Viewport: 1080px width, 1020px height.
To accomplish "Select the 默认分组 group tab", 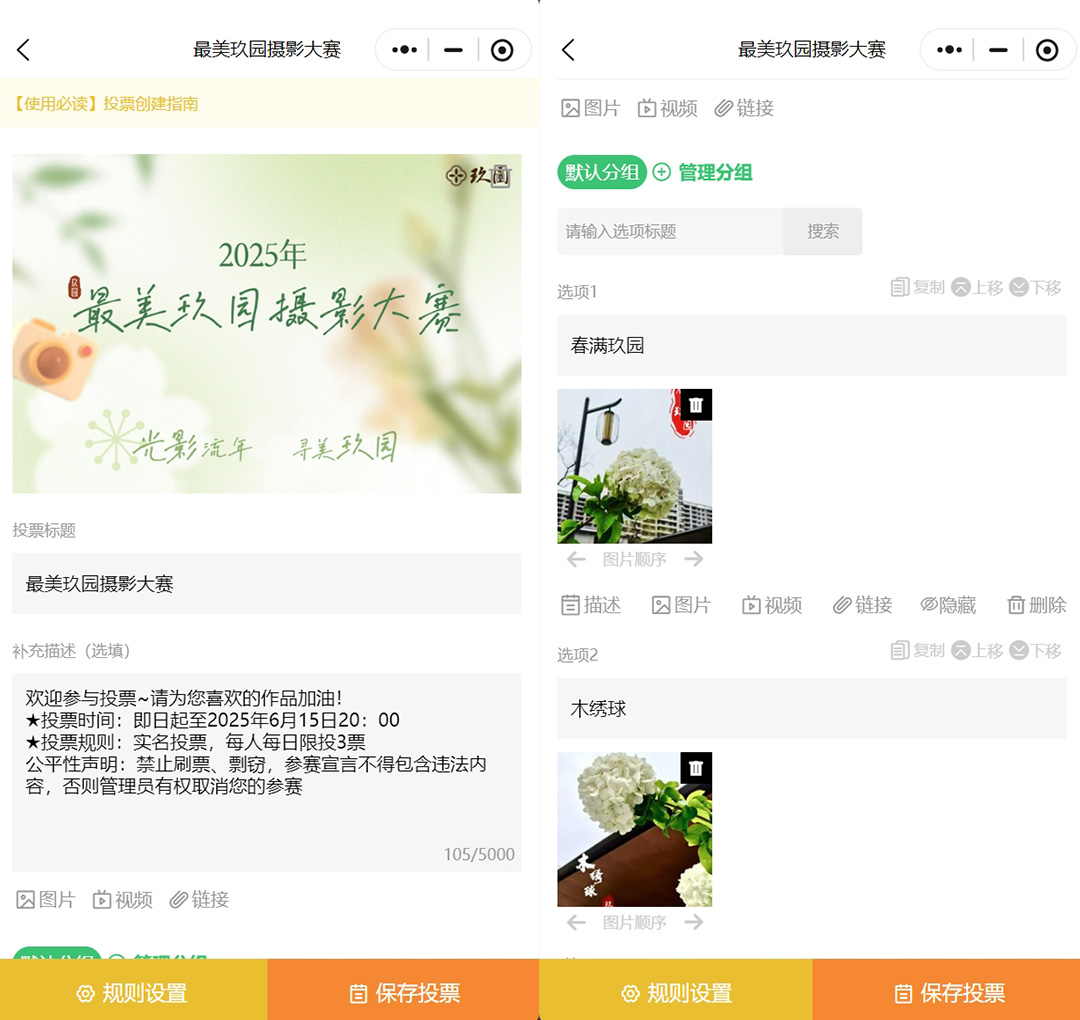I will tap(601, 172).
